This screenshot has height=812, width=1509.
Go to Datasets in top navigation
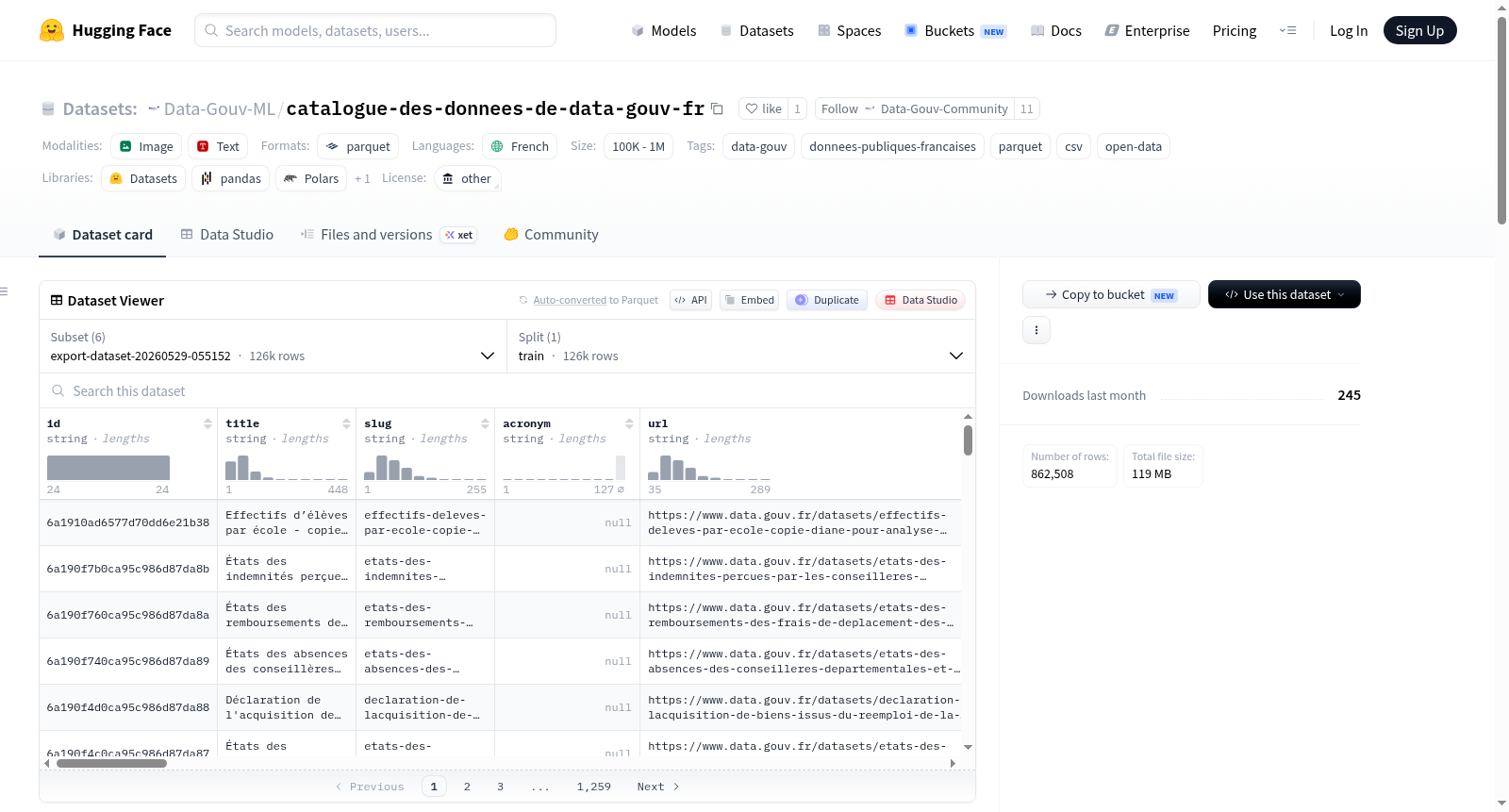pyautogui.click(x=757, y=30)
